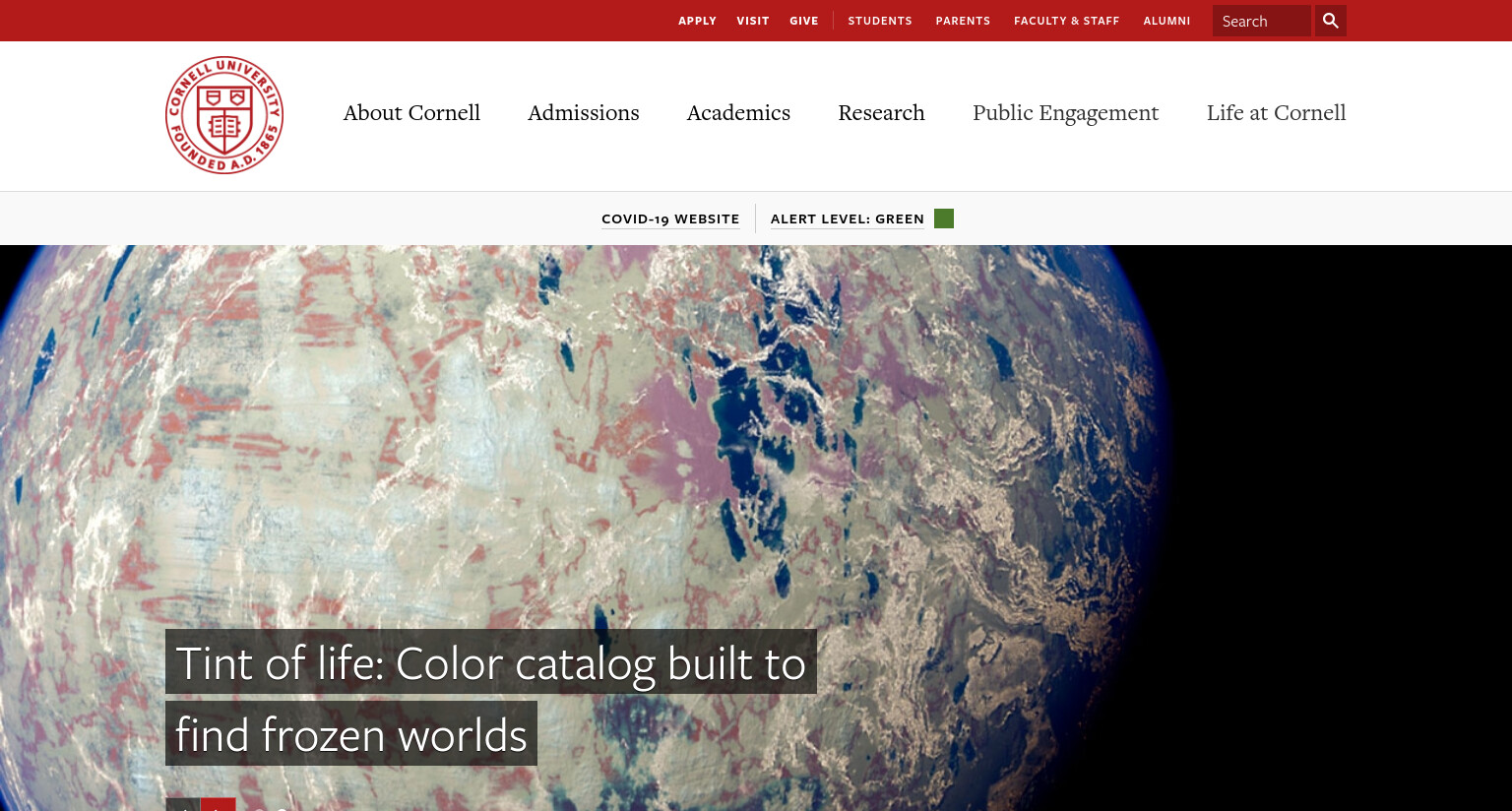Screen dimensions: 1512x811
Task: Visit the COVID-19 Website link
Action: tap(670, 218)
